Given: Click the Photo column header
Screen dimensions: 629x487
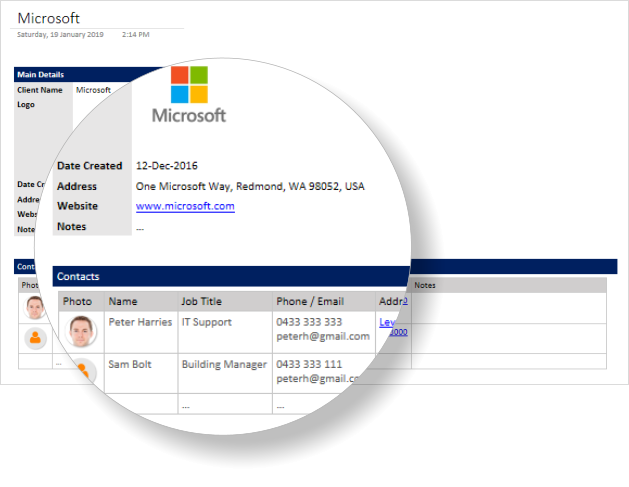Looking at the screenshot, I should (77, 301).
